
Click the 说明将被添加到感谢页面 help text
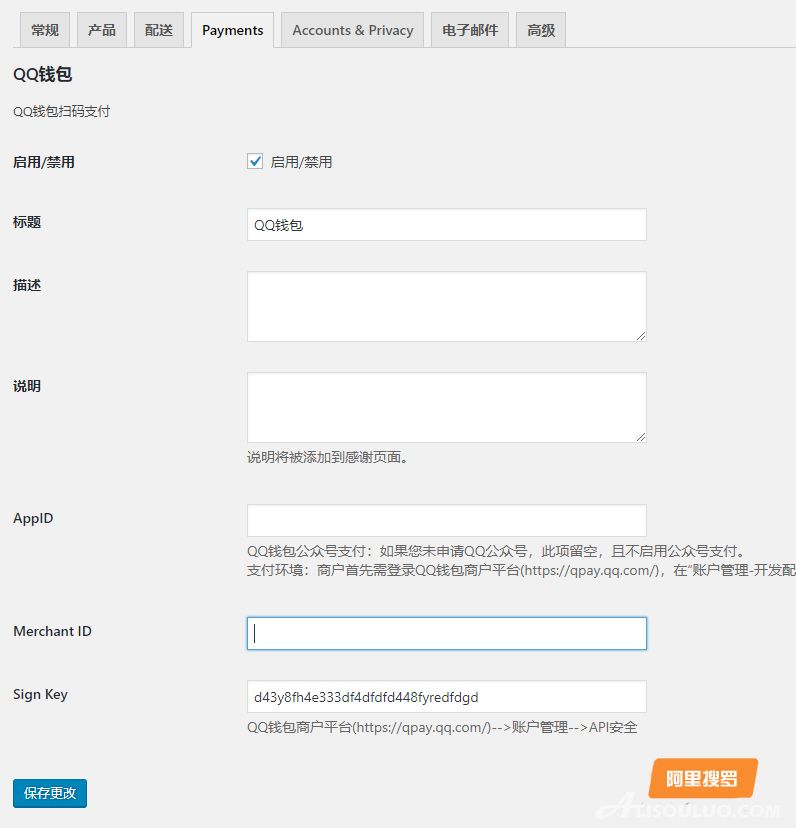pyautogui.click(x=328, y=457)
